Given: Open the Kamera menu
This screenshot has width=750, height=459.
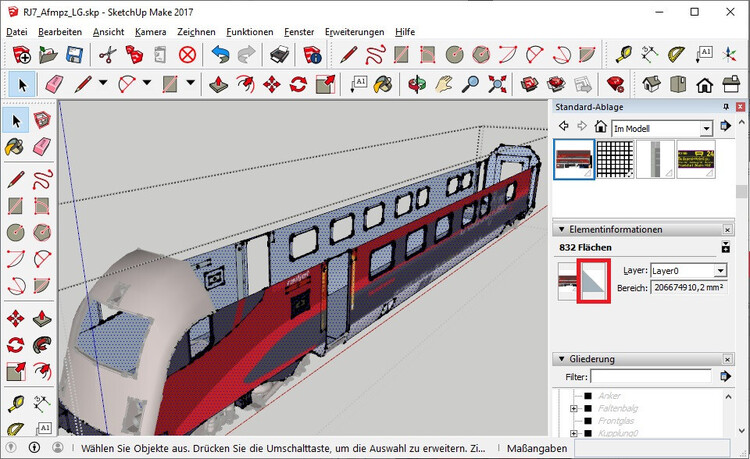Looking at the screenshot, I should click(x=150, y=32).
